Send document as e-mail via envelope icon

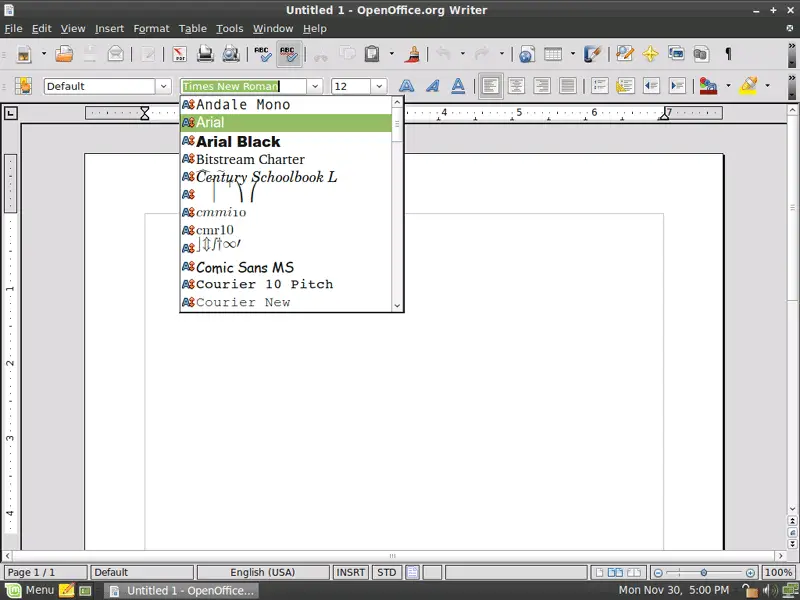click(x=116, y=54)
